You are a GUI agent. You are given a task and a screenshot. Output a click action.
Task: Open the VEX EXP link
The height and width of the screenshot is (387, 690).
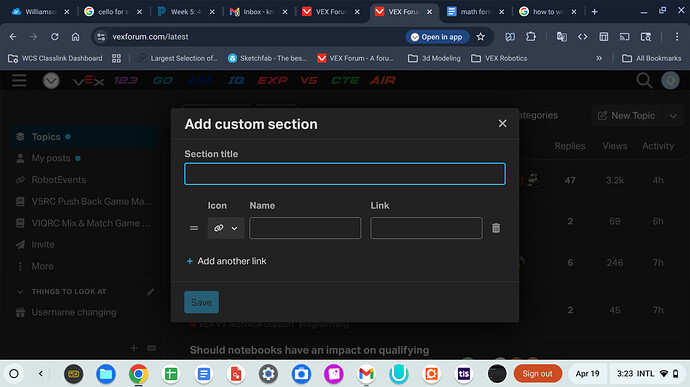(272, 81)
